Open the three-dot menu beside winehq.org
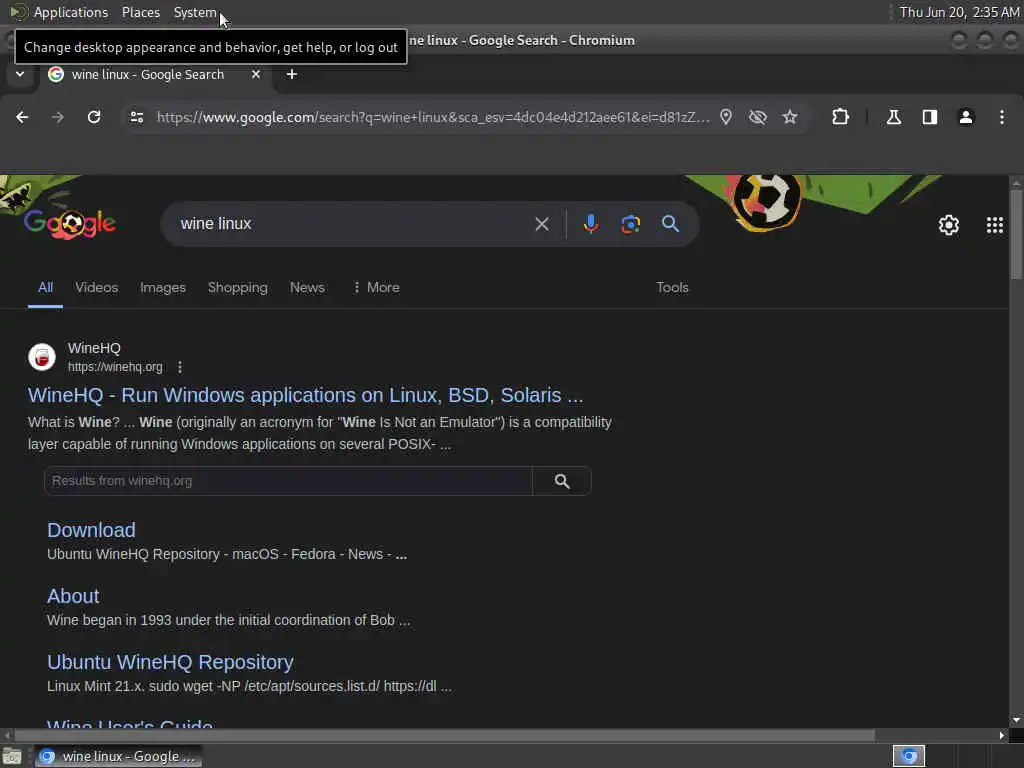 pyautogui.click(x=180, y=367)
